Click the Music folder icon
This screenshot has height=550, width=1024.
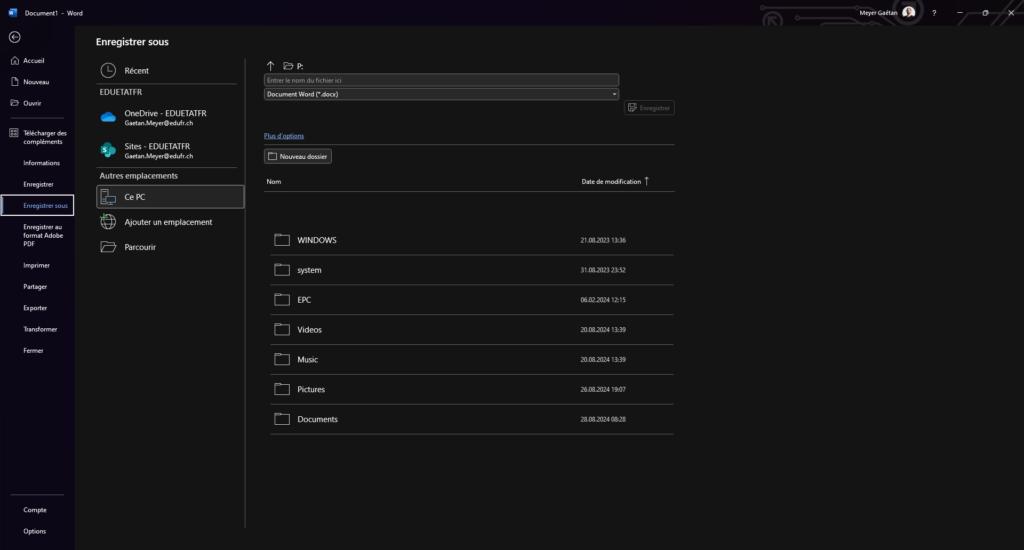click(x=282, y=359)
